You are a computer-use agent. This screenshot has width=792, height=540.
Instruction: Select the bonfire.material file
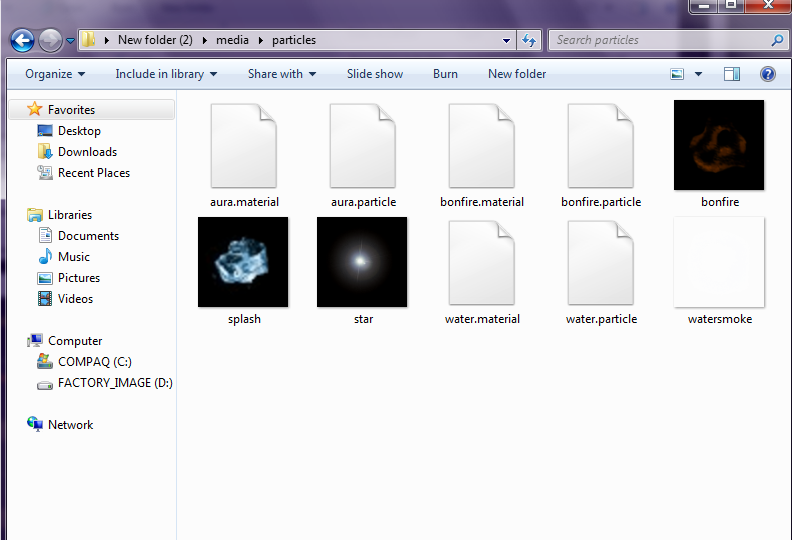pyautogui.click(x=482, y=155)
